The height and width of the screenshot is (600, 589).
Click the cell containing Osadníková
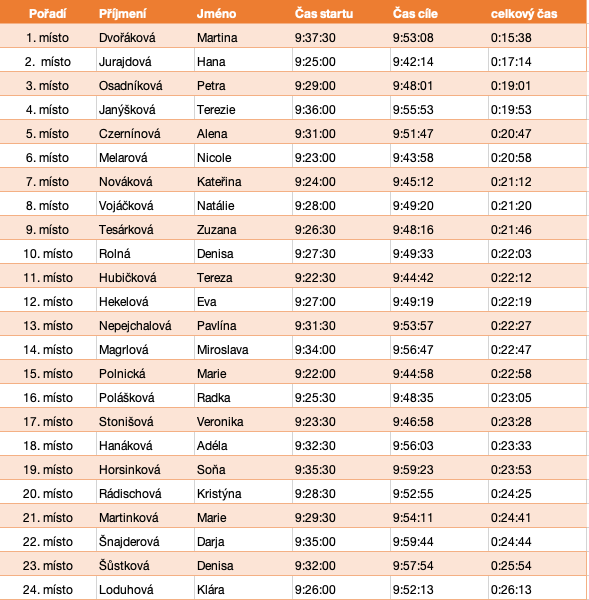point(145,85)
